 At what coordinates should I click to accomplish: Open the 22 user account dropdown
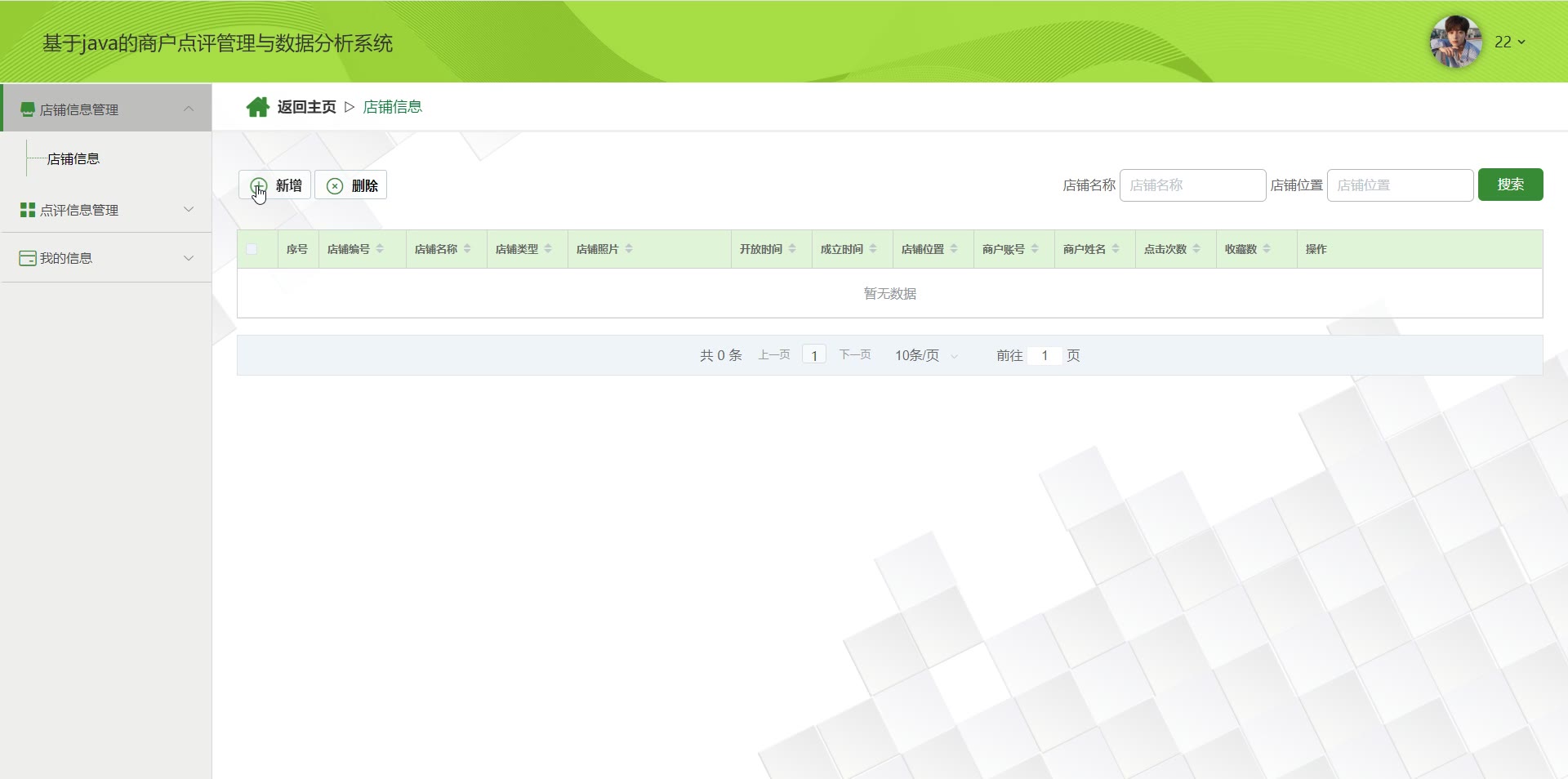click(1510, 42)
